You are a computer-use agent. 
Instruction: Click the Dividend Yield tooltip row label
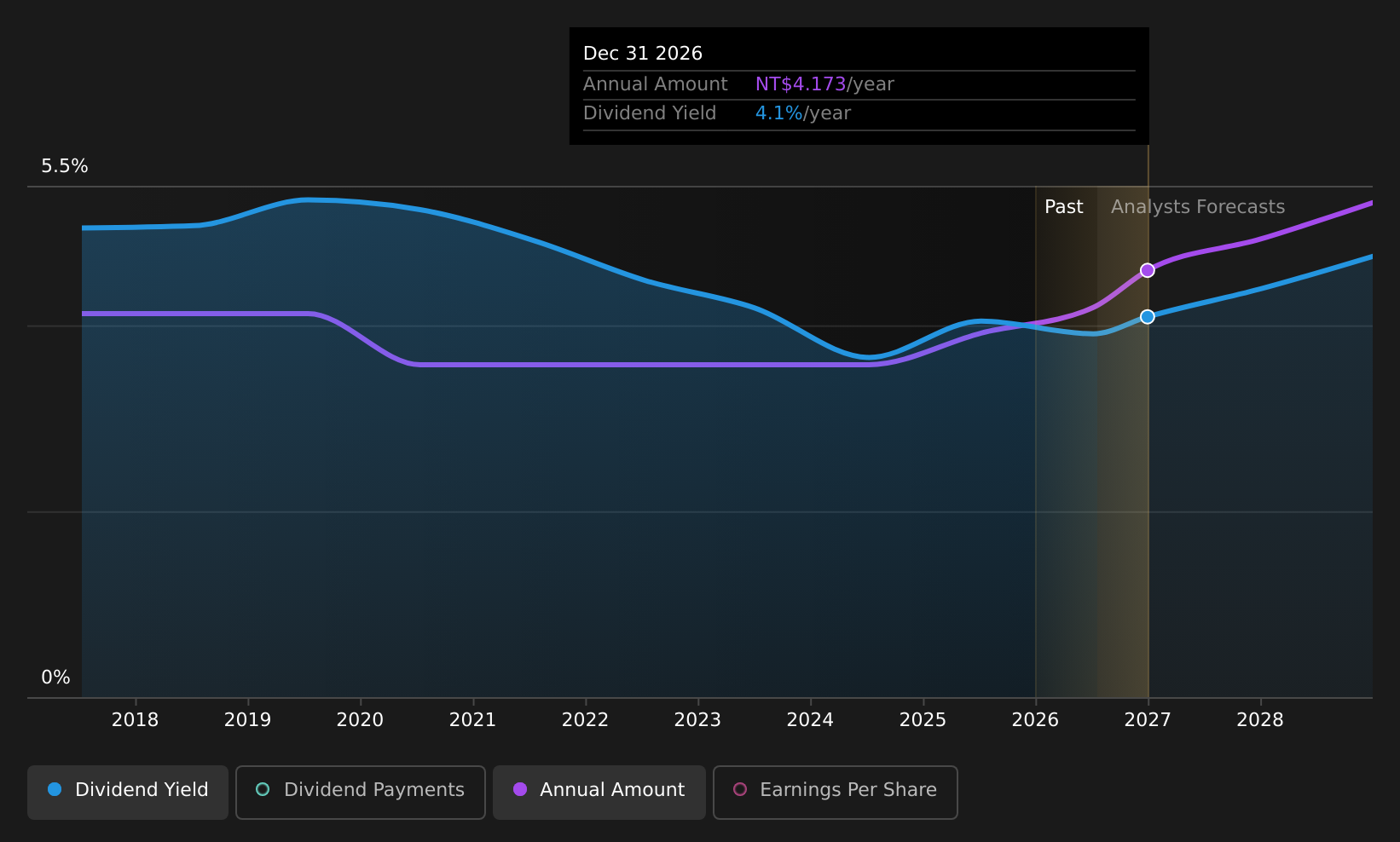[x=650, y=113]
